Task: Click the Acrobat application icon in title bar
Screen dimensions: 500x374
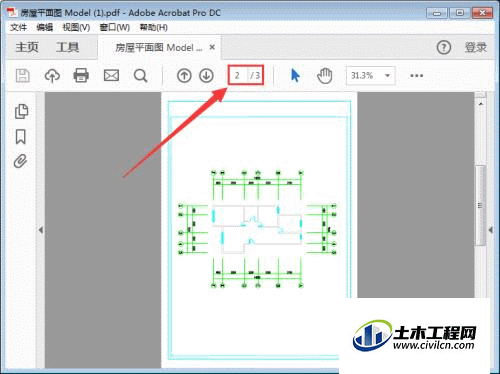Action: coord(12,12)
